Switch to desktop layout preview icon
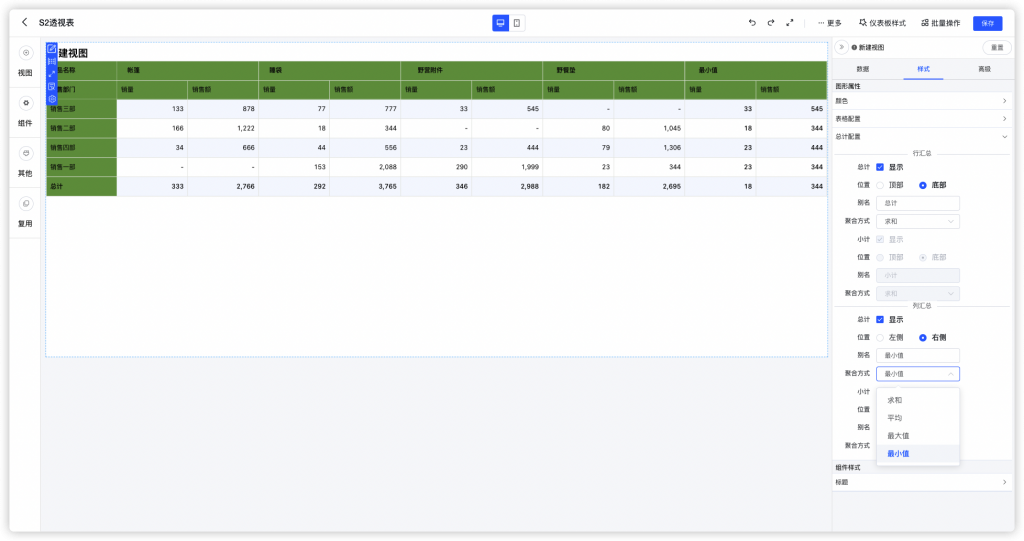This screenshot has width=1024, height=541. tap(500, 23)
